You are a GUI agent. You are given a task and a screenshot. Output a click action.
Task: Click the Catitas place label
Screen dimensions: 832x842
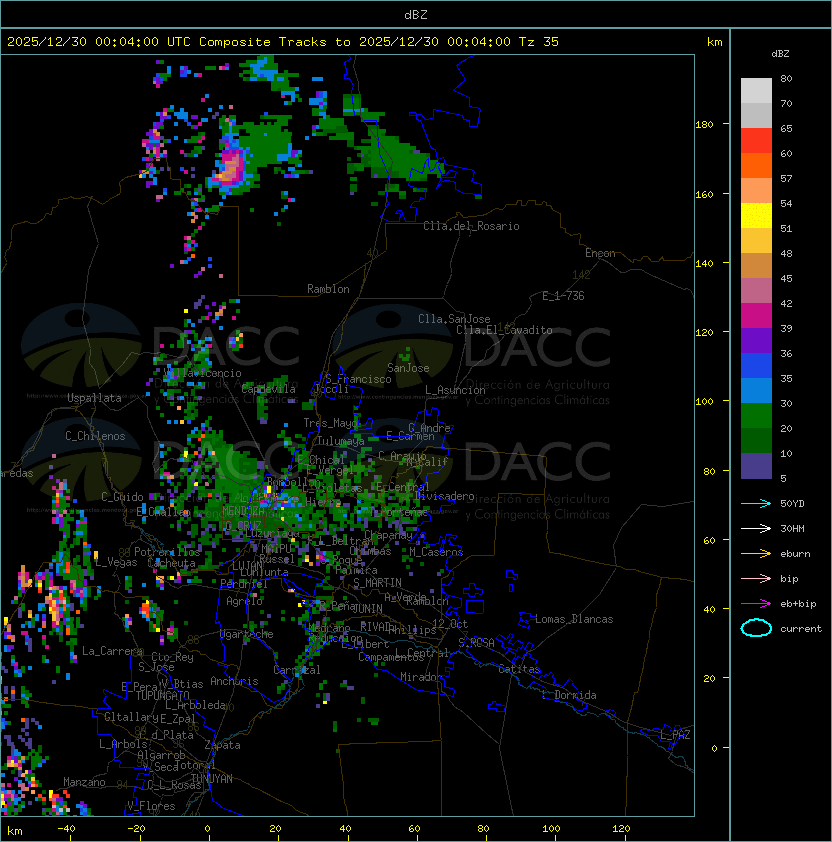(519, 669)
